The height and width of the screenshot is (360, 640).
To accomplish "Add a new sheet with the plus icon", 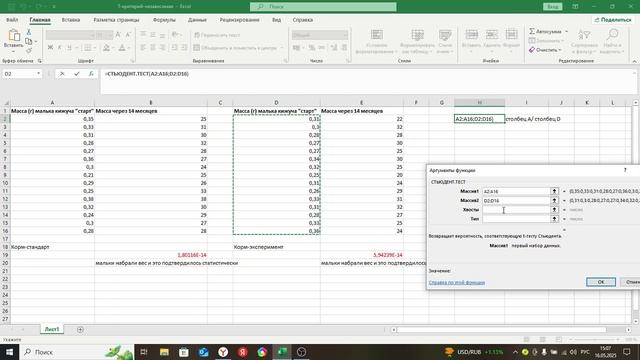I will 80,329.
